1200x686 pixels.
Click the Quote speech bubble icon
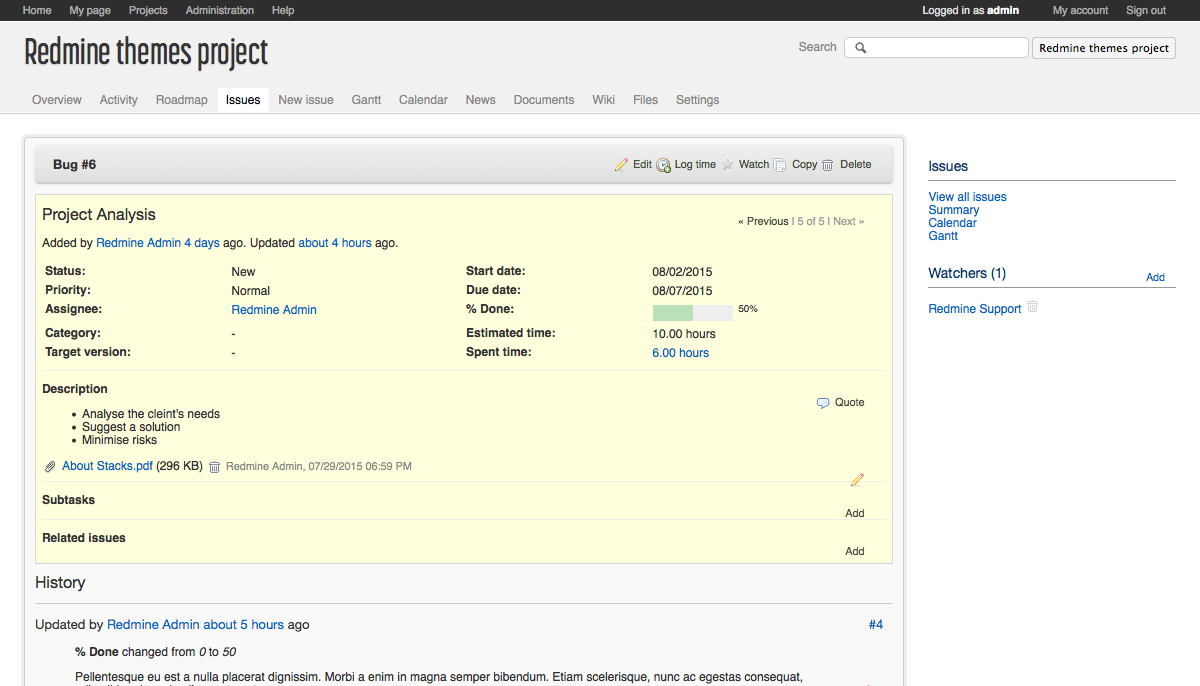click(x=823, y=403)
